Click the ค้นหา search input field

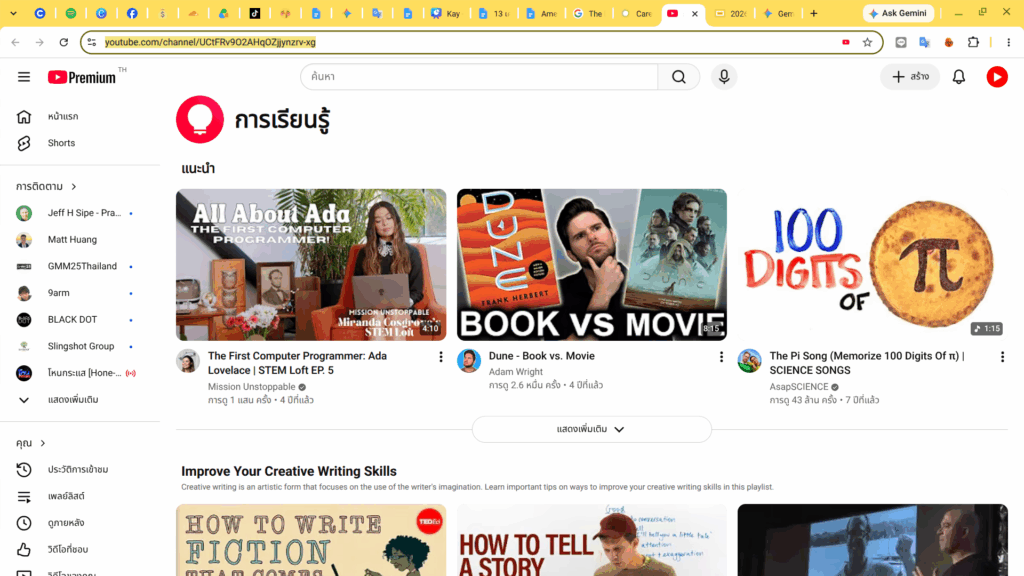[479, 77]
